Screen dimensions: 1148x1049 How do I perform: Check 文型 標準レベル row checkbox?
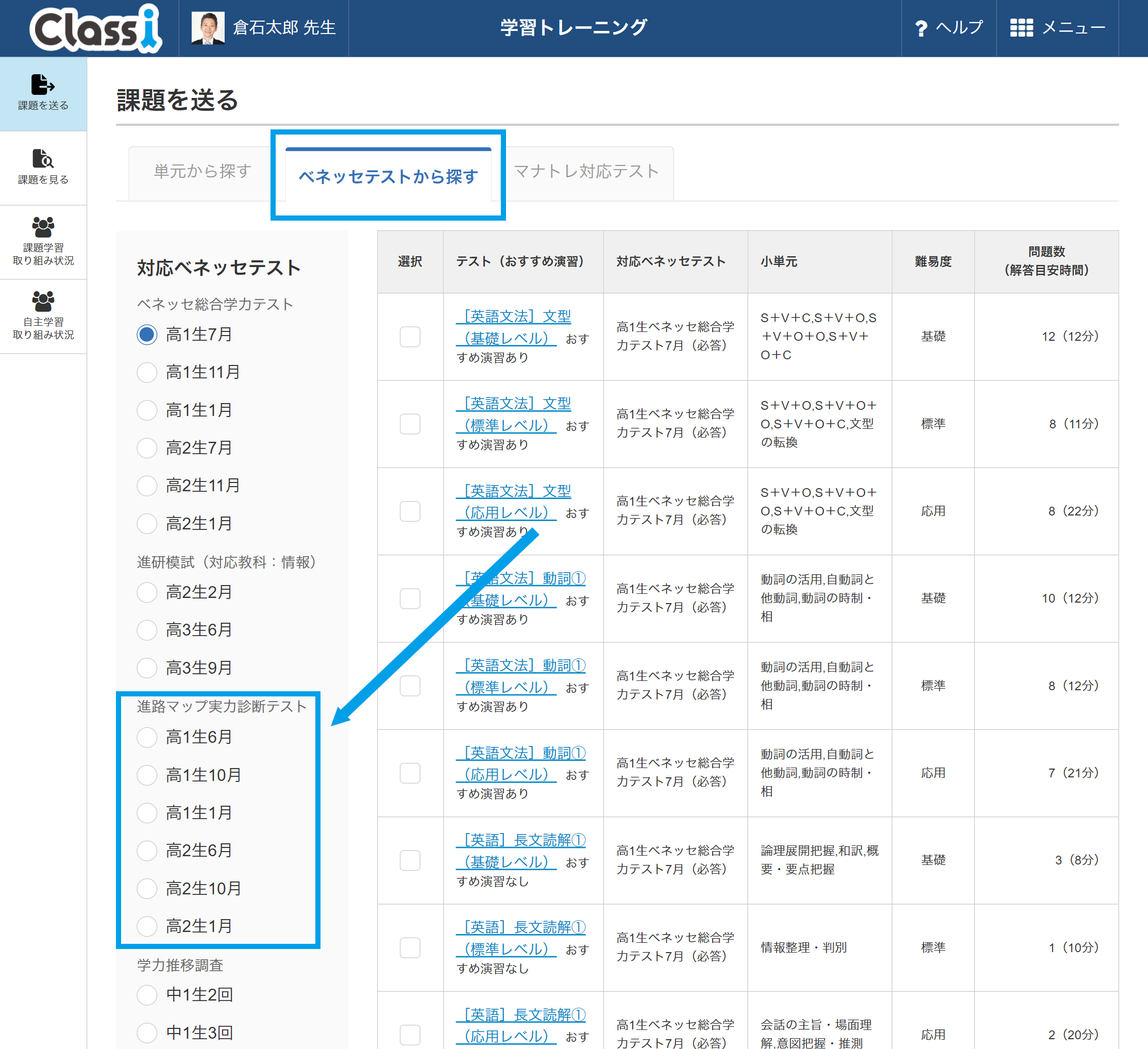(x=410, y=424)
